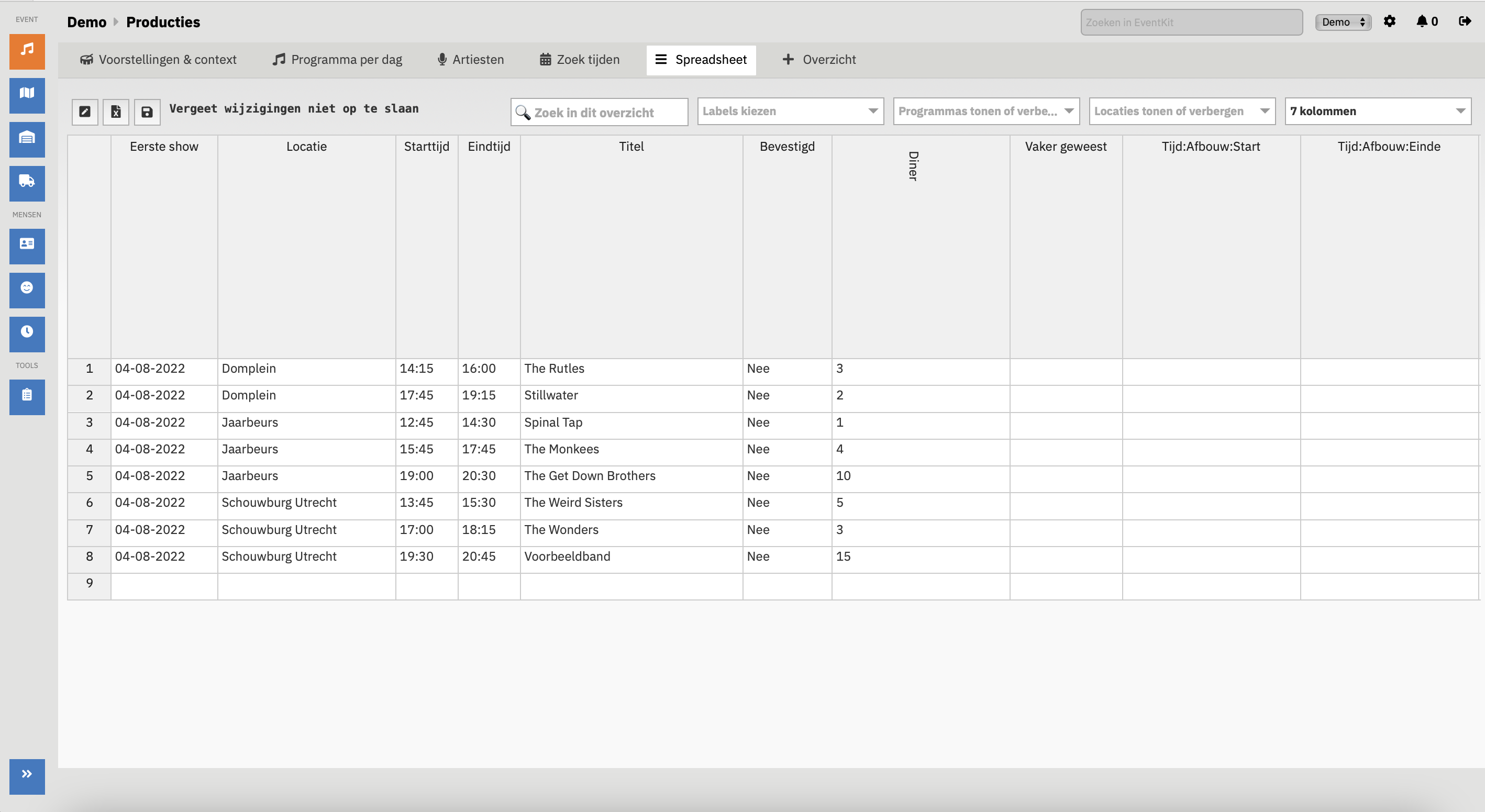
Task: Click the Demo breadcrumb link
Action: (x=87, y=22)
